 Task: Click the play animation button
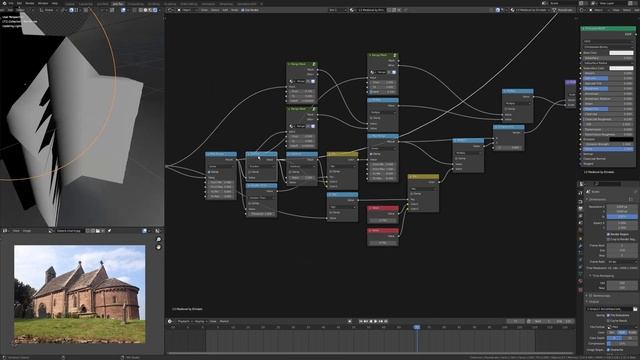tap(376, 321)
